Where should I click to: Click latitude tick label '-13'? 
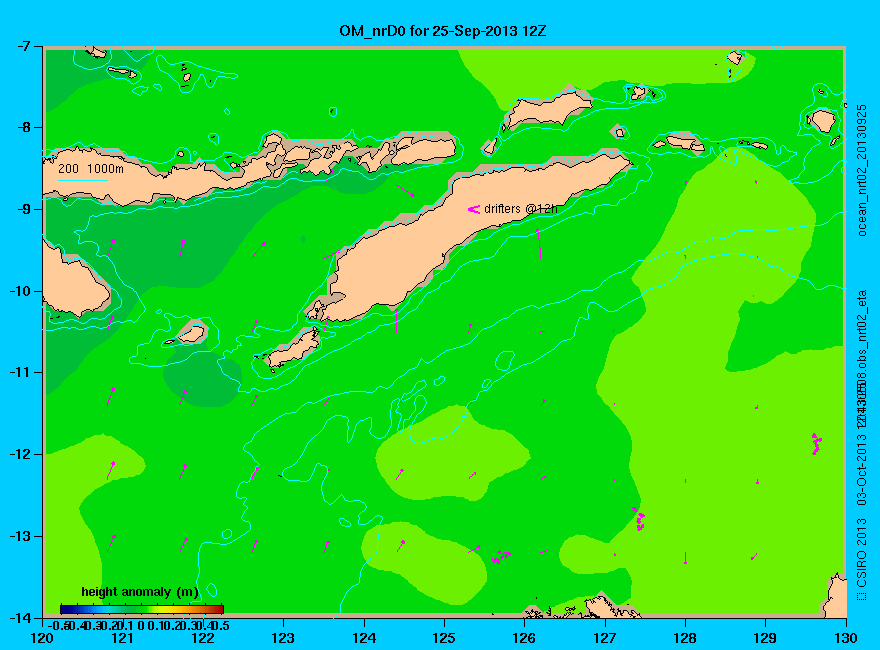click(21, 536)
